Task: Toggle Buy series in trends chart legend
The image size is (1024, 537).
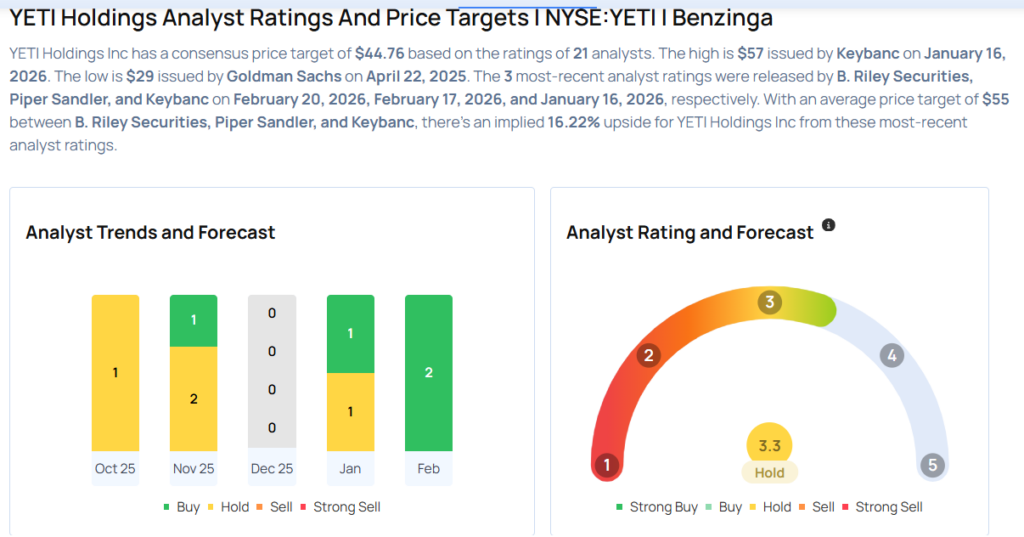Action: [x=180, y=507]
